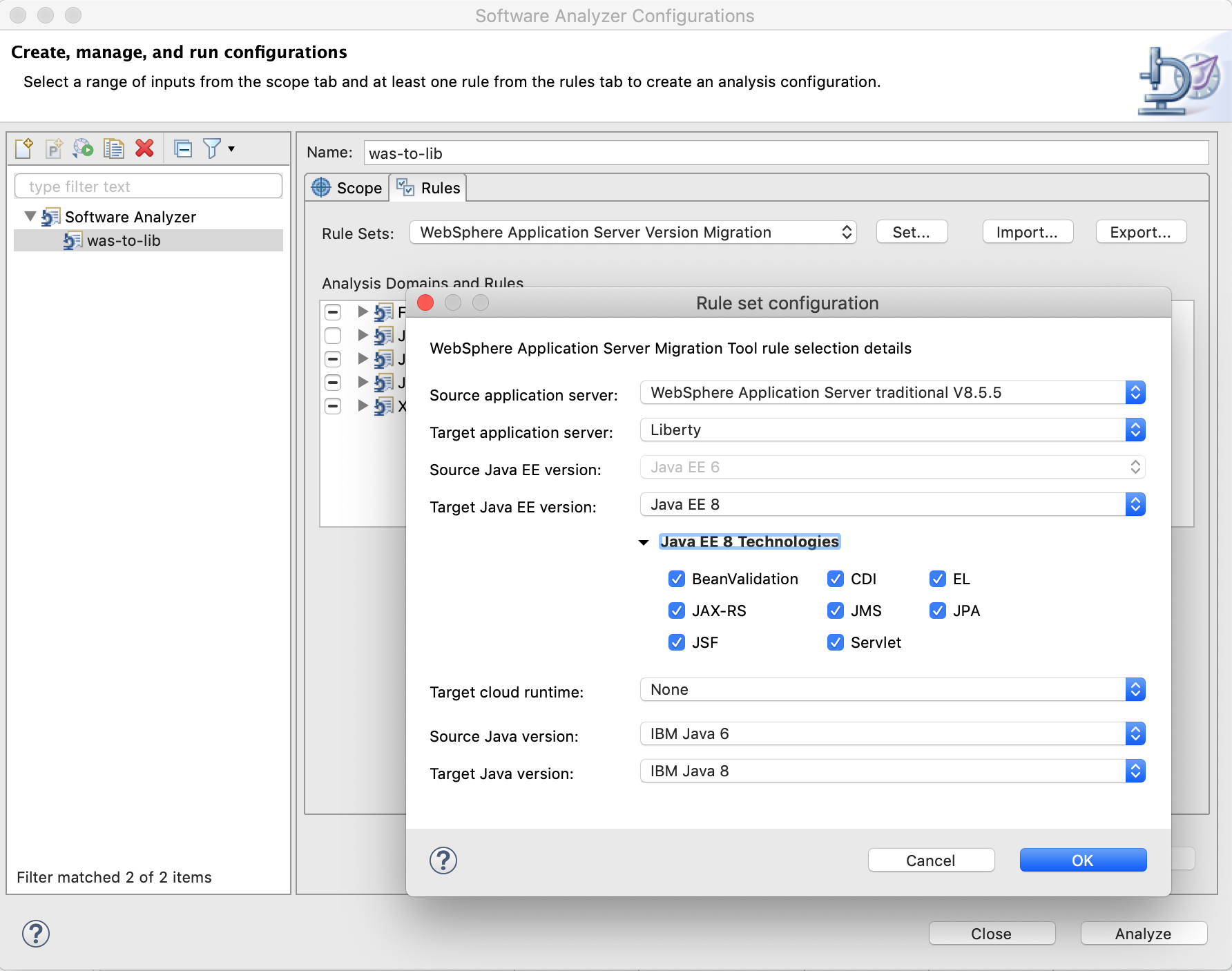Collapse the Java EE 8 Technologies section

(644, 542)
